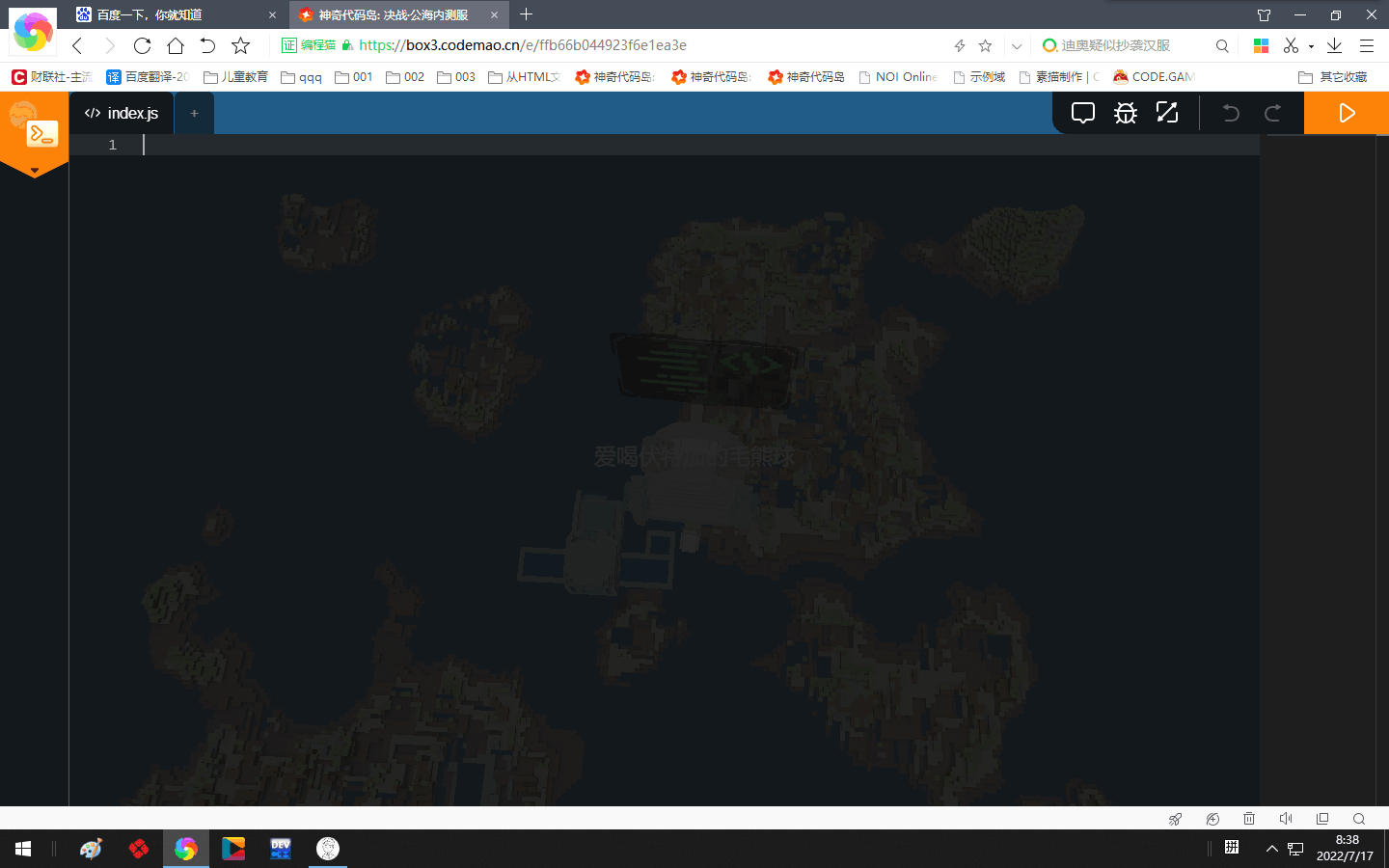
Task: Open the bug debug icon in editor toolbar
Action: click(x=1126, y=113)
